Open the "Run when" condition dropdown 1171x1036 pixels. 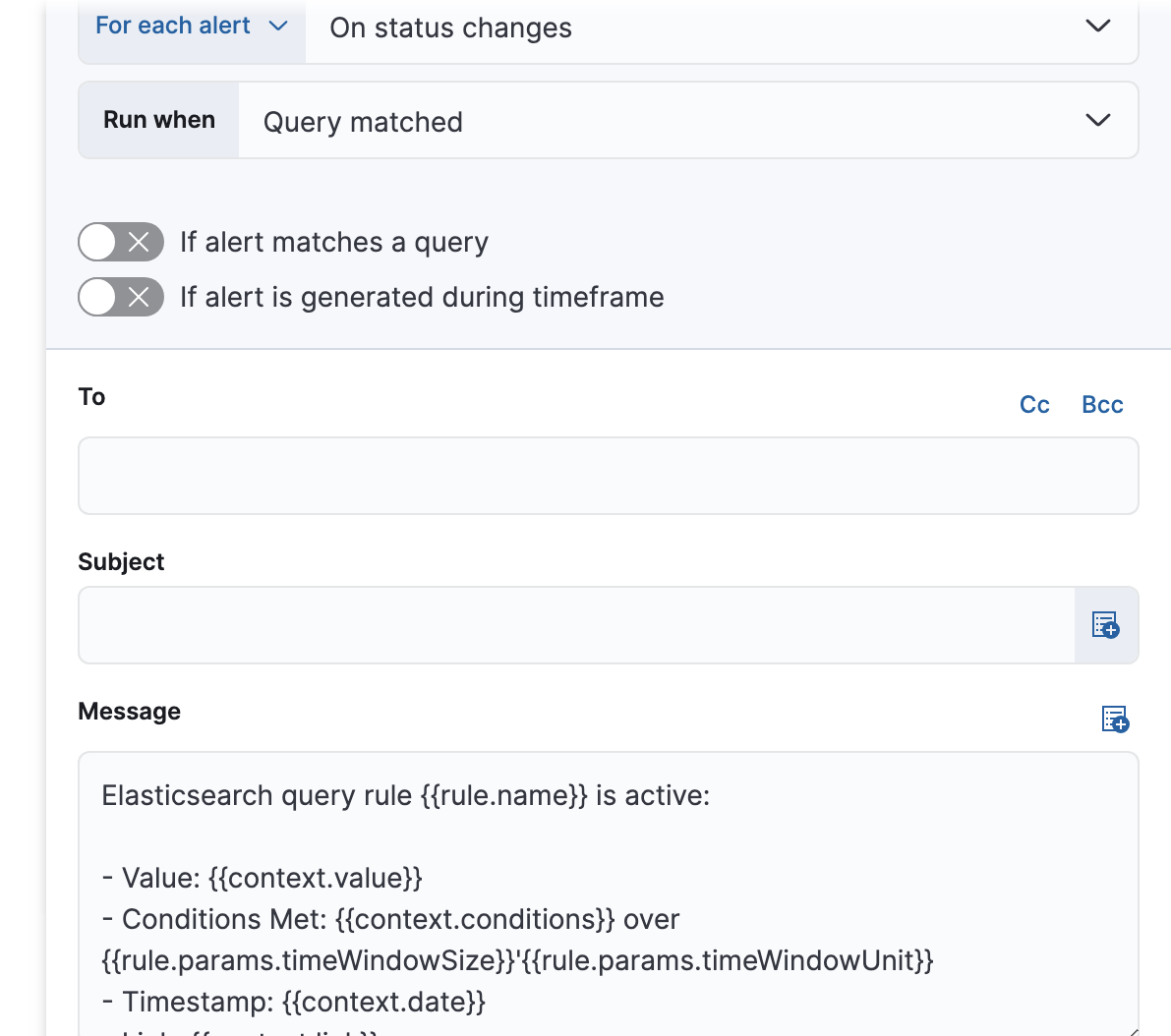coord(688,120)
